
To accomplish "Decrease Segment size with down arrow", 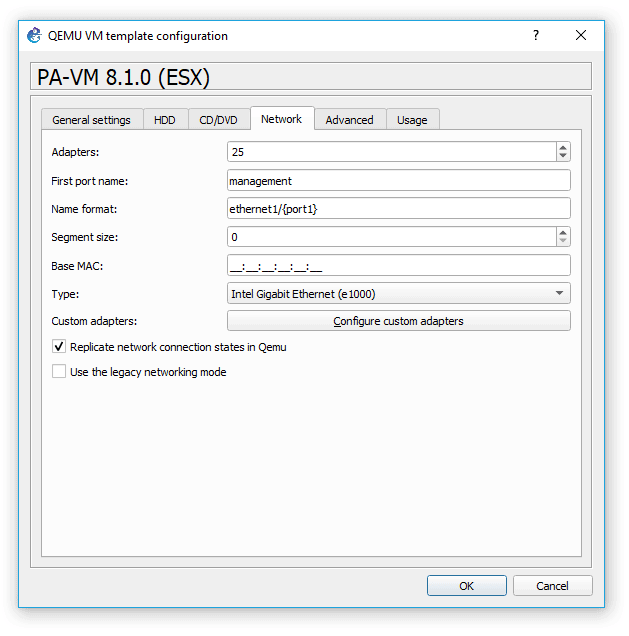I will [563, 241].
